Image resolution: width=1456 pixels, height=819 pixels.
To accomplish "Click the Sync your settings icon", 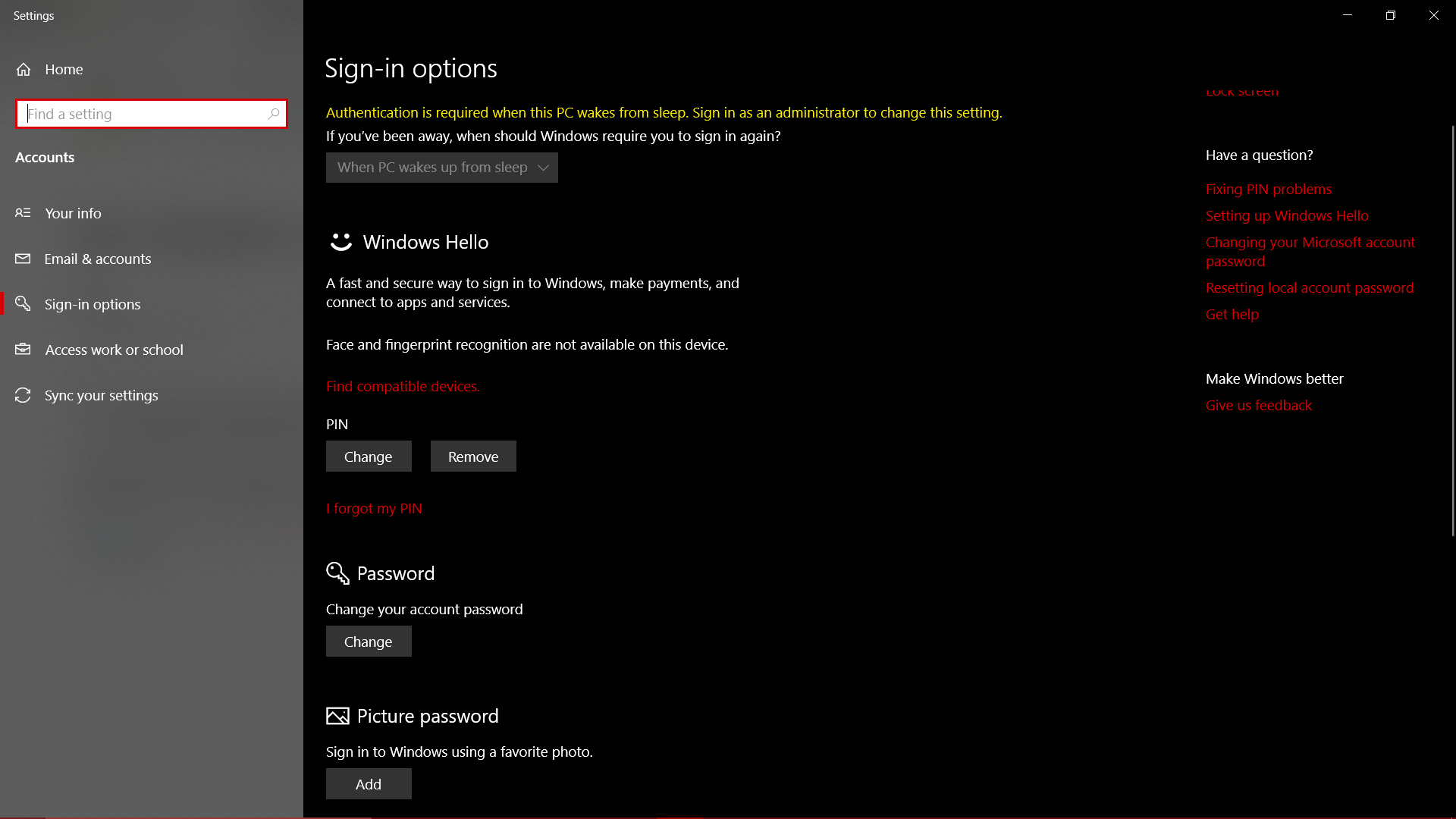I will point(24,395).
